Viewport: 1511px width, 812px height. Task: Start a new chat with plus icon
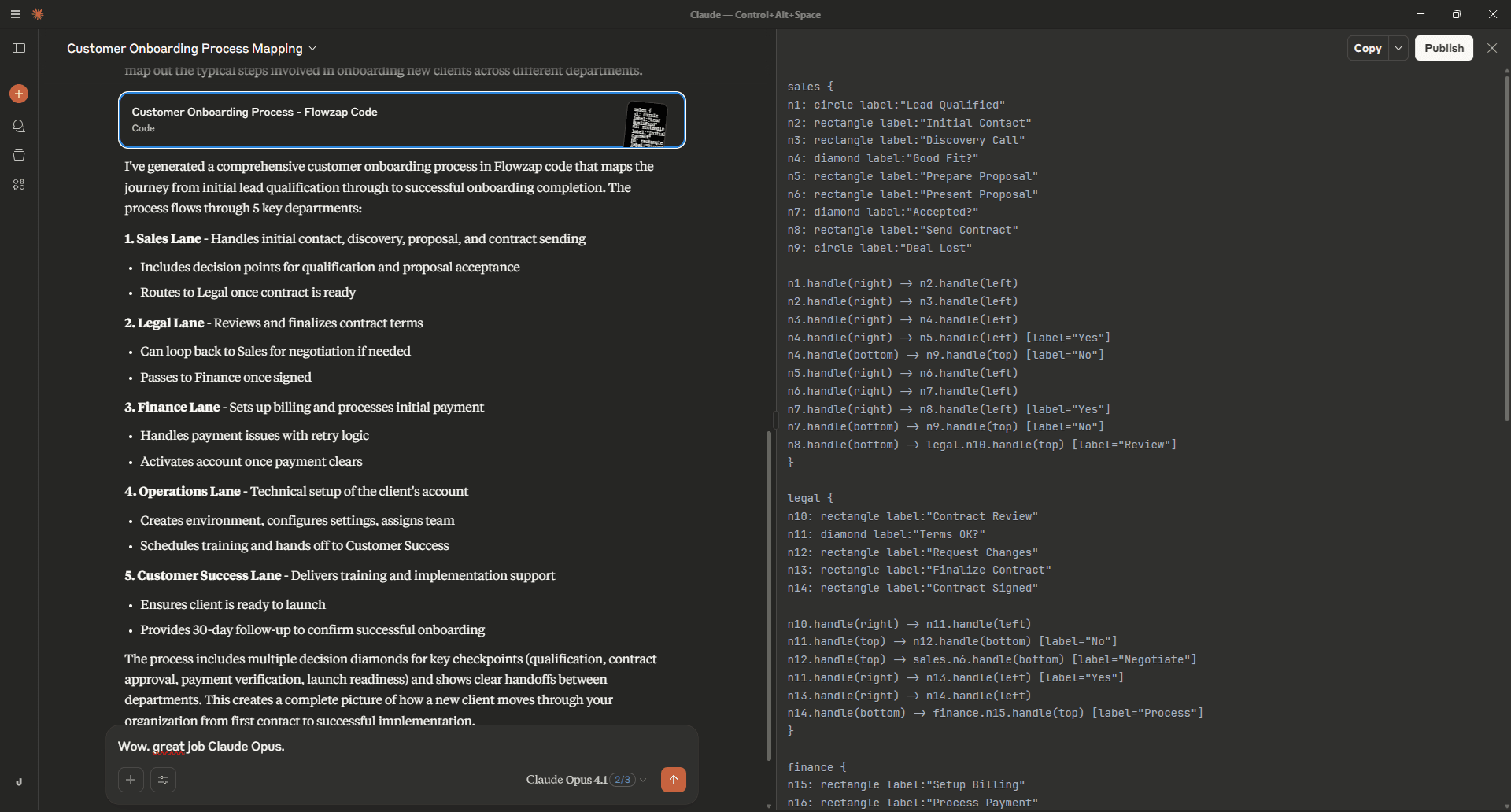(x=19, y=94)
